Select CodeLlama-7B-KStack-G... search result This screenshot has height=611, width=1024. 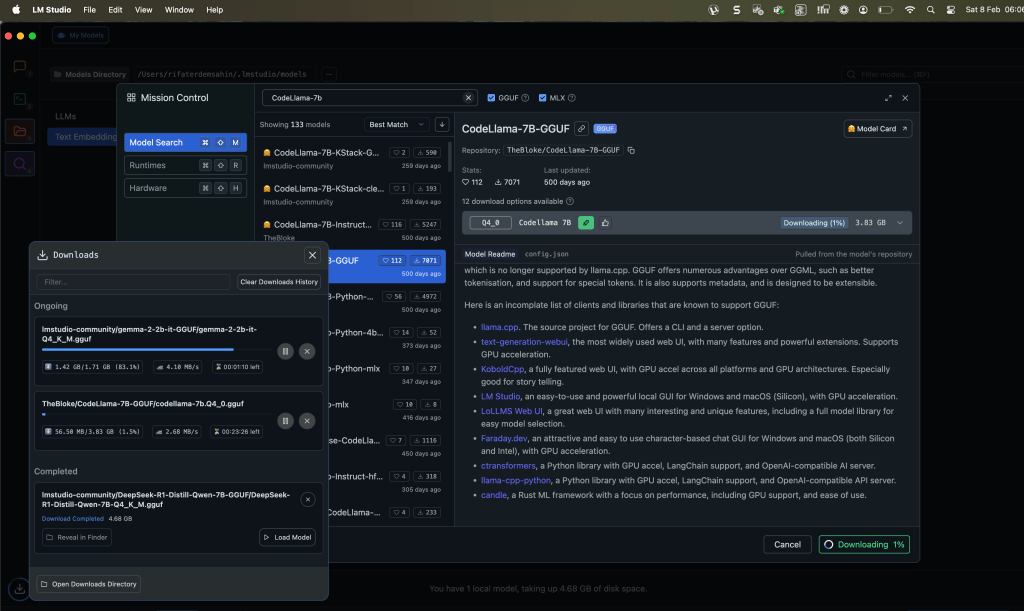[x=351, y=159]
